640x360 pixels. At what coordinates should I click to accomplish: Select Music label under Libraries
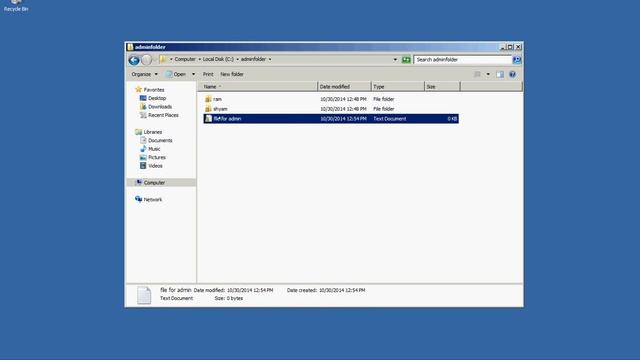(154, 149)
